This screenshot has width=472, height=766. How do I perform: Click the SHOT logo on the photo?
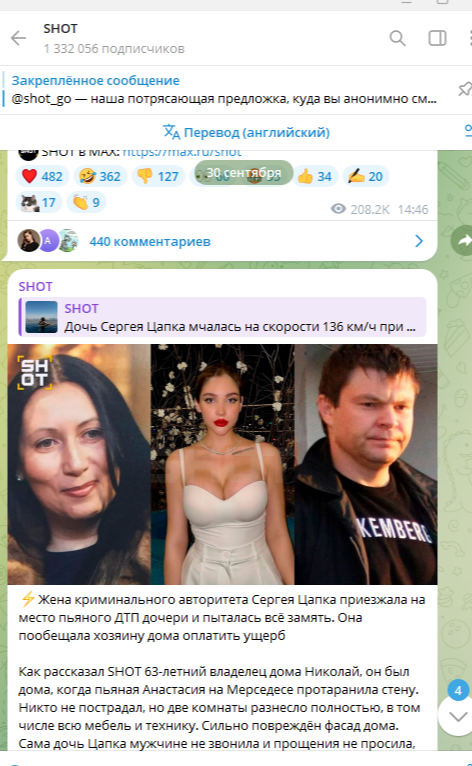click(34, 373)
